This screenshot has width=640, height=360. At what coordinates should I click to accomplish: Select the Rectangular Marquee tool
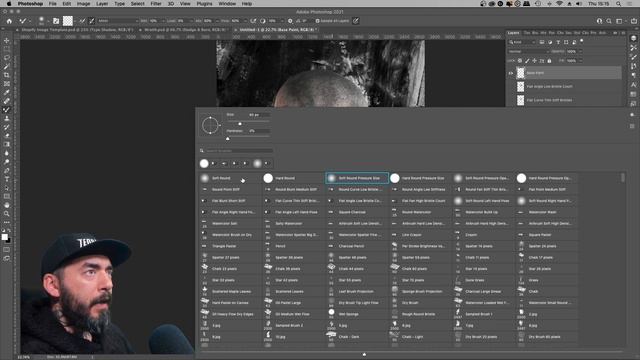click(7, 49)
